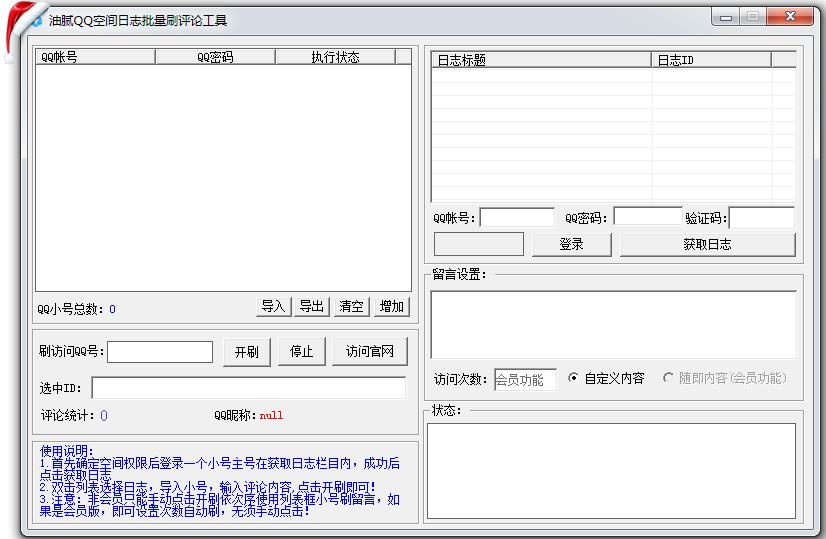Click the 登录 (Login) button

pyautogui.click(x=571, y=244)
